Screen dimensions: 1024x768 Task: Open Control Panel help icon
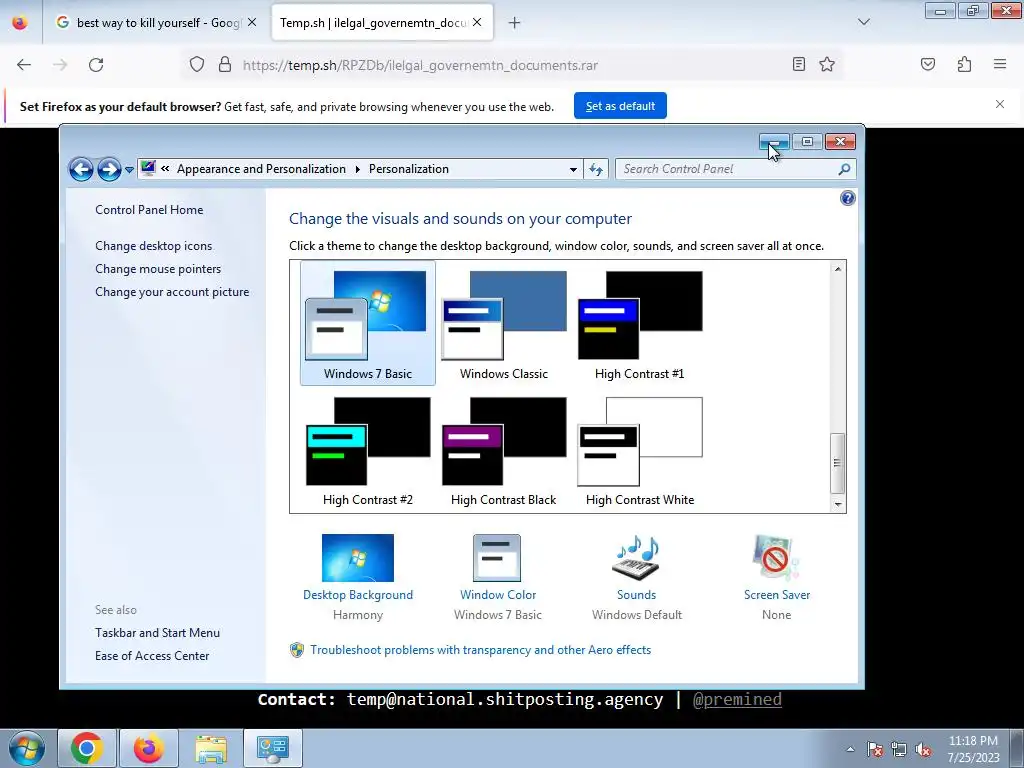847,199
